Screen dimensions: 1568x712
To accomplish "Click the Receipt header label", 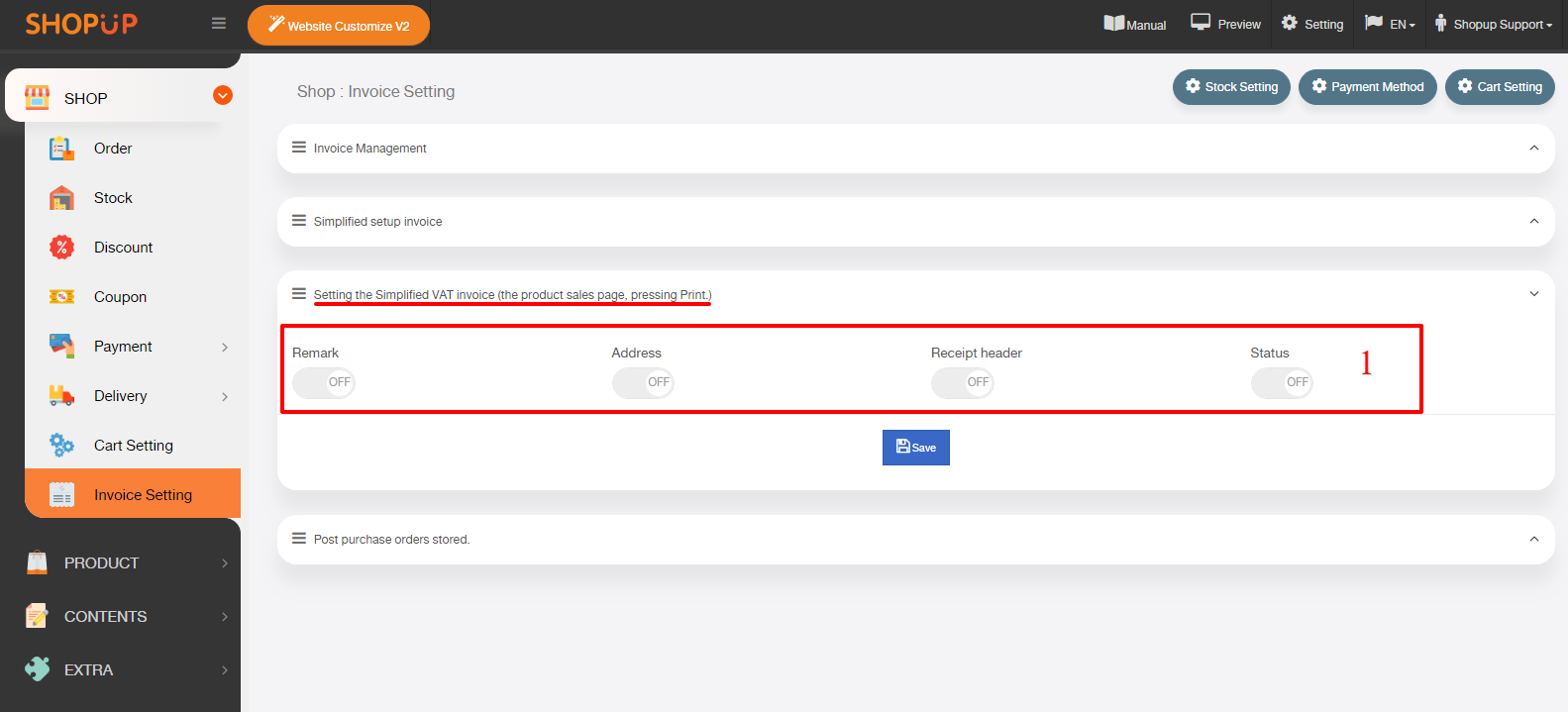I will point(977,353).
